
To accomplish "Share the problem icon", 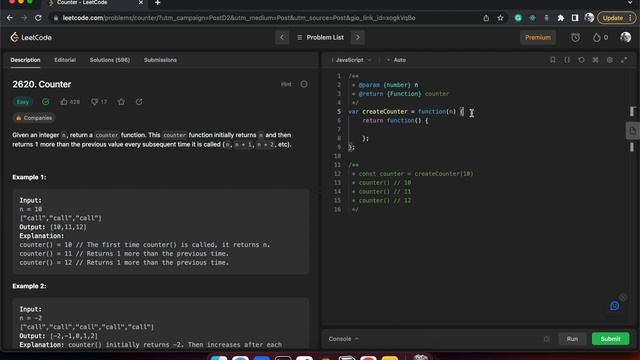I will pyautogui.click(x=139, y=102).
